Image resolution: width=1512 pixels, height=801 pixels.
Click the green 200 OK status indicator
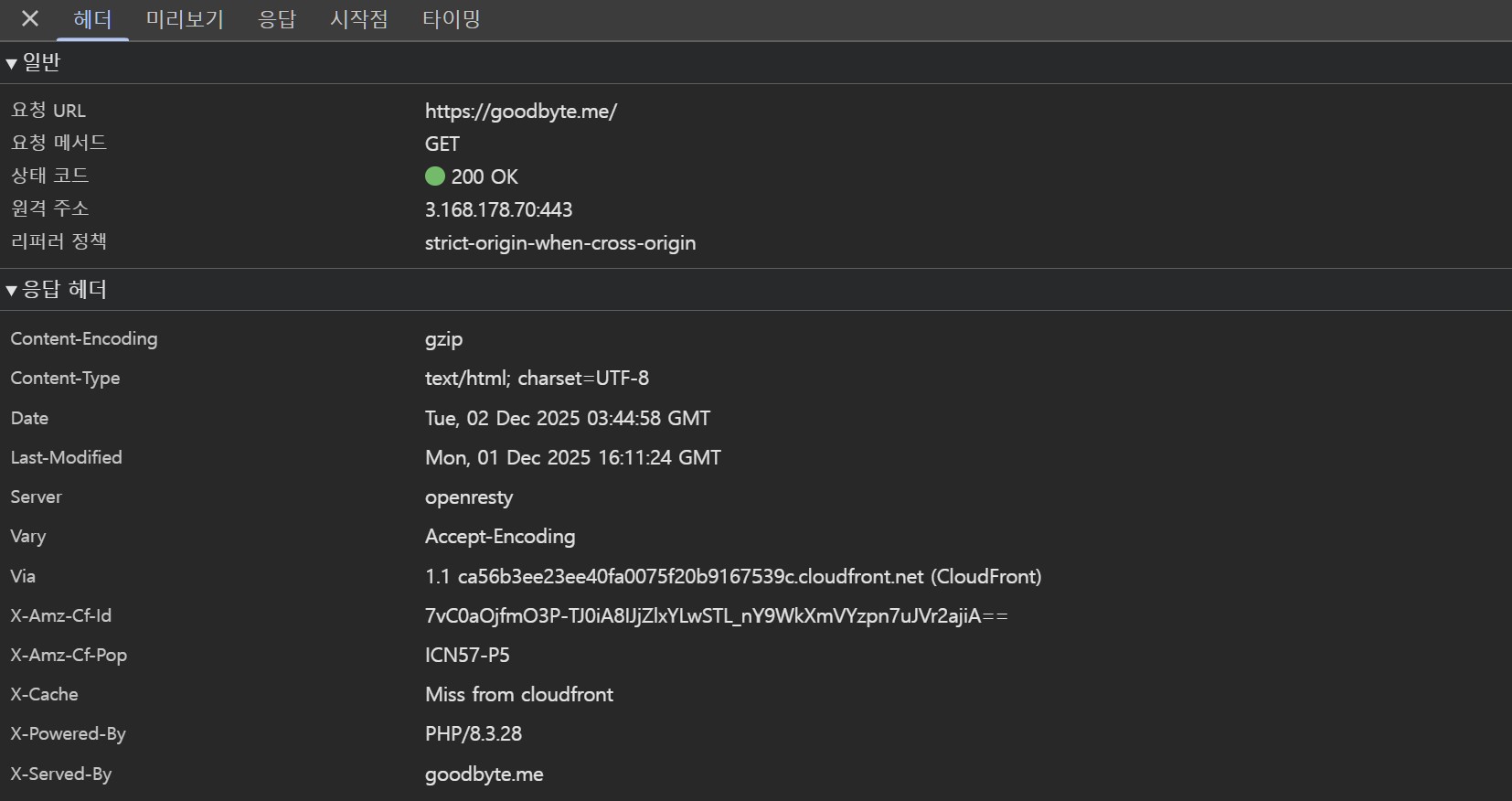435,176
